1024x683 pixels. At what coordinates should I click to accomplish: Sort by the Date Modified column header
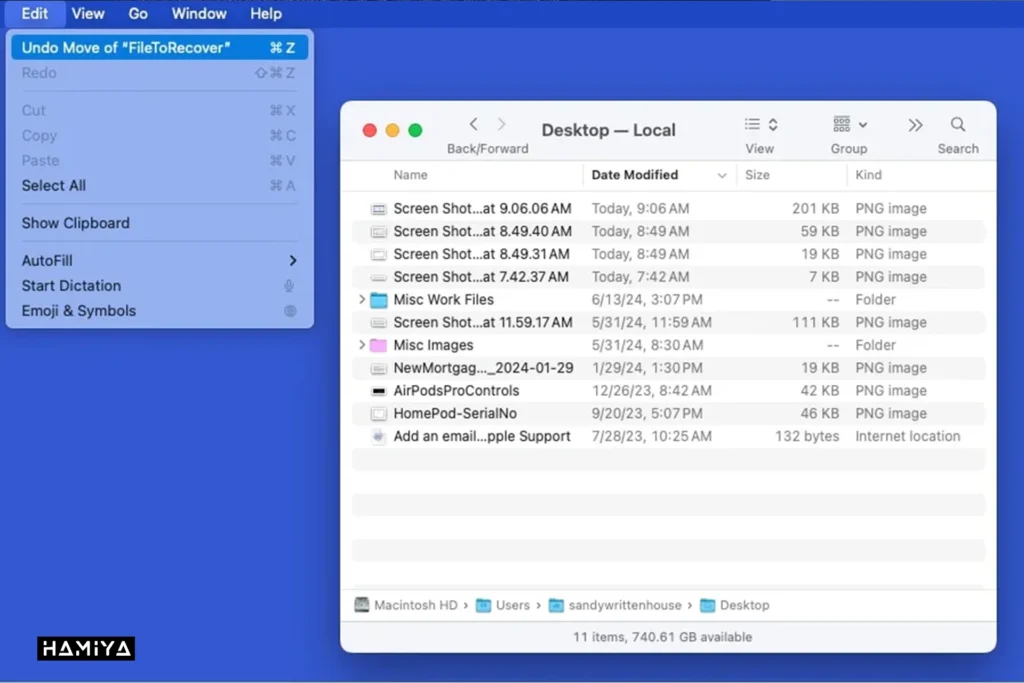click(x=635, y=175)
